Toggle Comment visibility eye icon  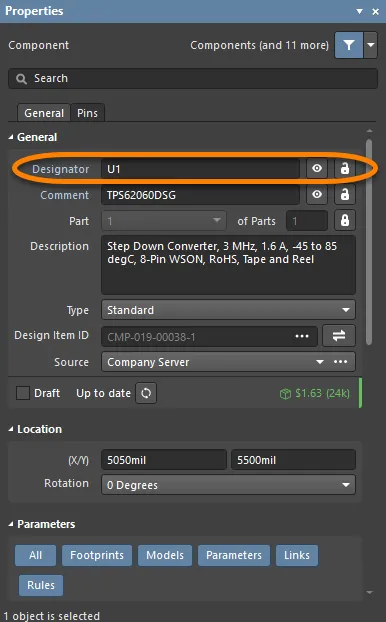point(317,194)
